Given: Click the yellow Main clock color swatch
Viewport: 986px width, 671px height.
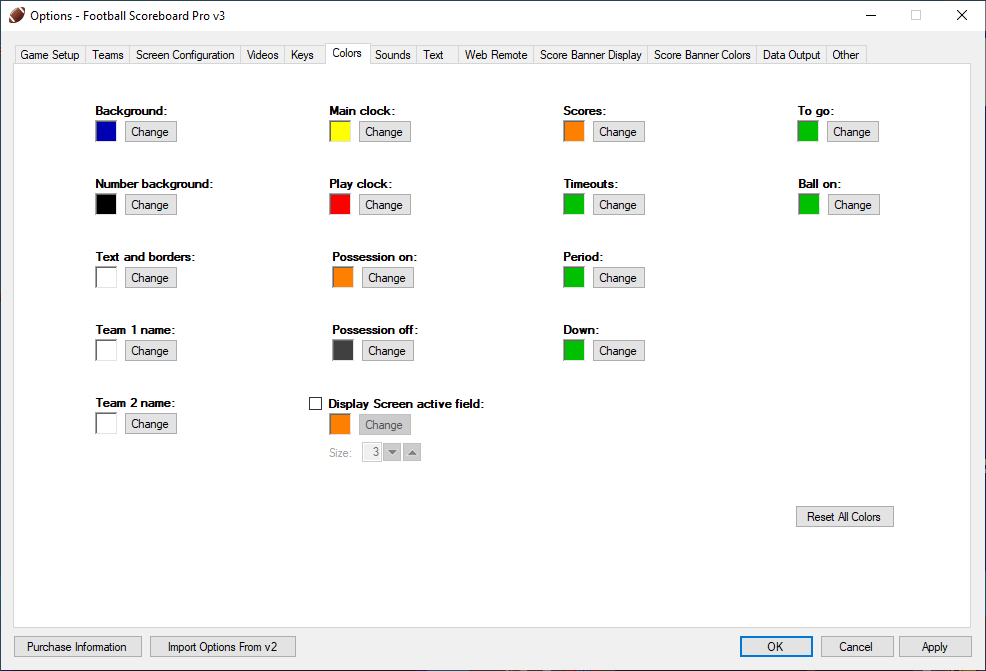Looking at the screenshot, I should point(340,131).
